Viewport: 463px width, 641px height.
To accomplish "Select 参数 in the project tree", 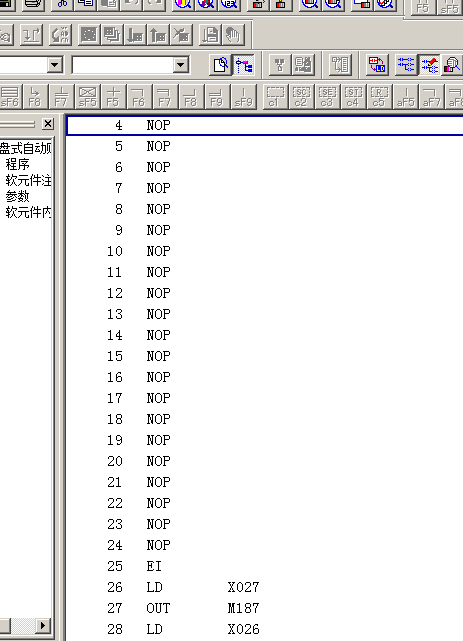I will 18,196.
